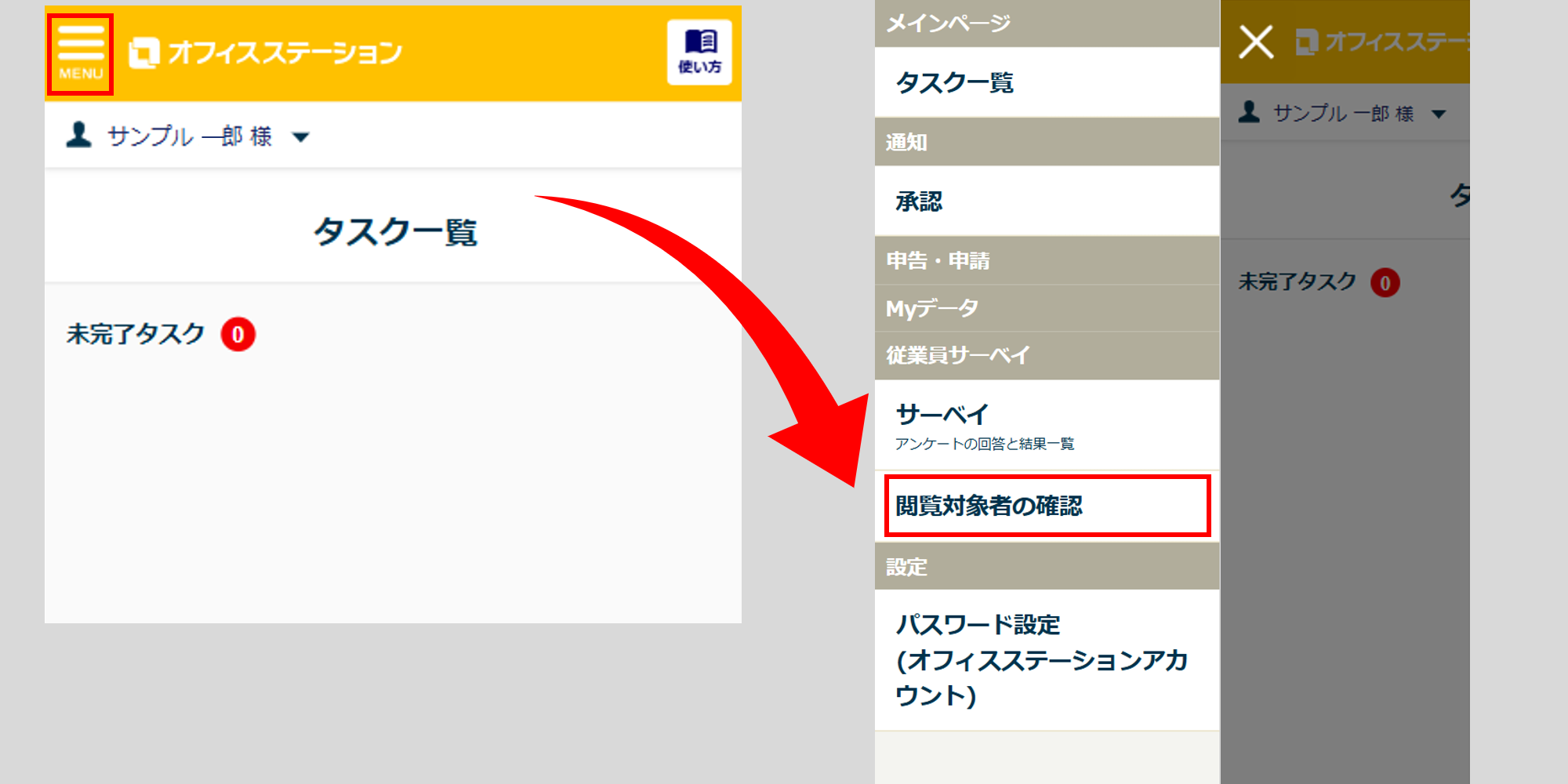Click dimmed 未完了タスク label behind the menu
Image resolution: width=1568 pixels, height=784 pixels.
1297,282
